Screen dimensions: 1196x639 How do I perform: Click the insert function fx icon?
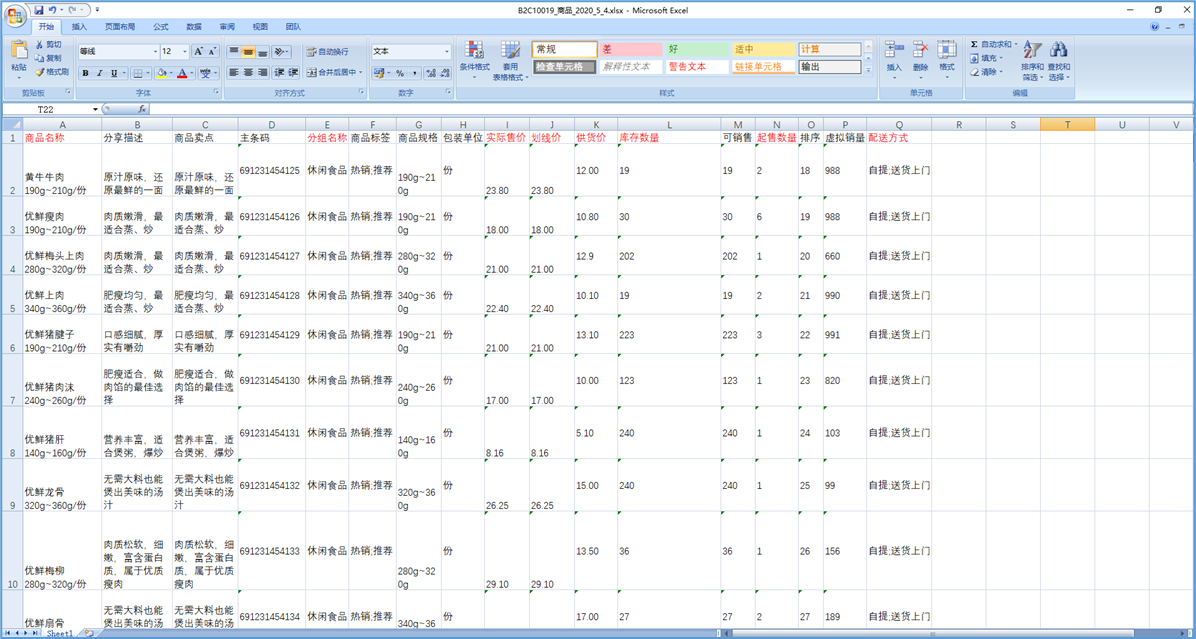(x=142, y=109)
